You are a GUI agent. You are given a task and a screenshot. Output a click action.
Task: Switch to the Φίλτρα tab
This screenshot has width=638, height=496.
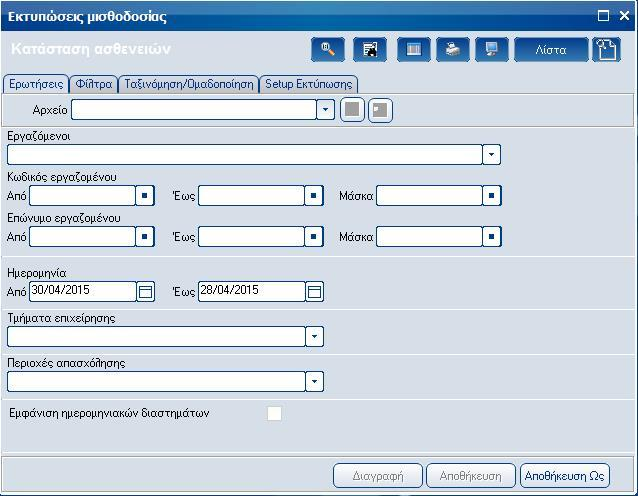[x=94, y=84]
